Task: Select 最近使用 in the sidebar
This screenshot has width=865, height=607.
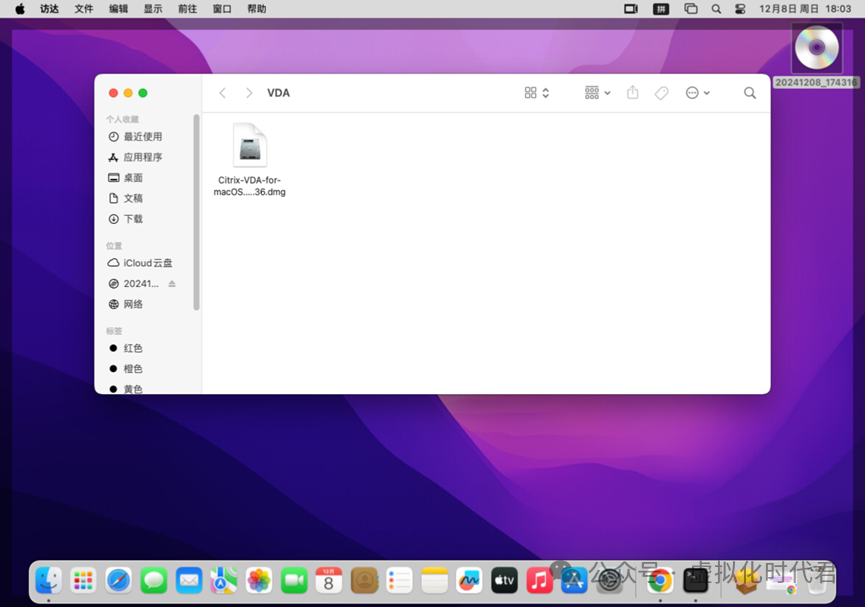Action: point(143,136)
